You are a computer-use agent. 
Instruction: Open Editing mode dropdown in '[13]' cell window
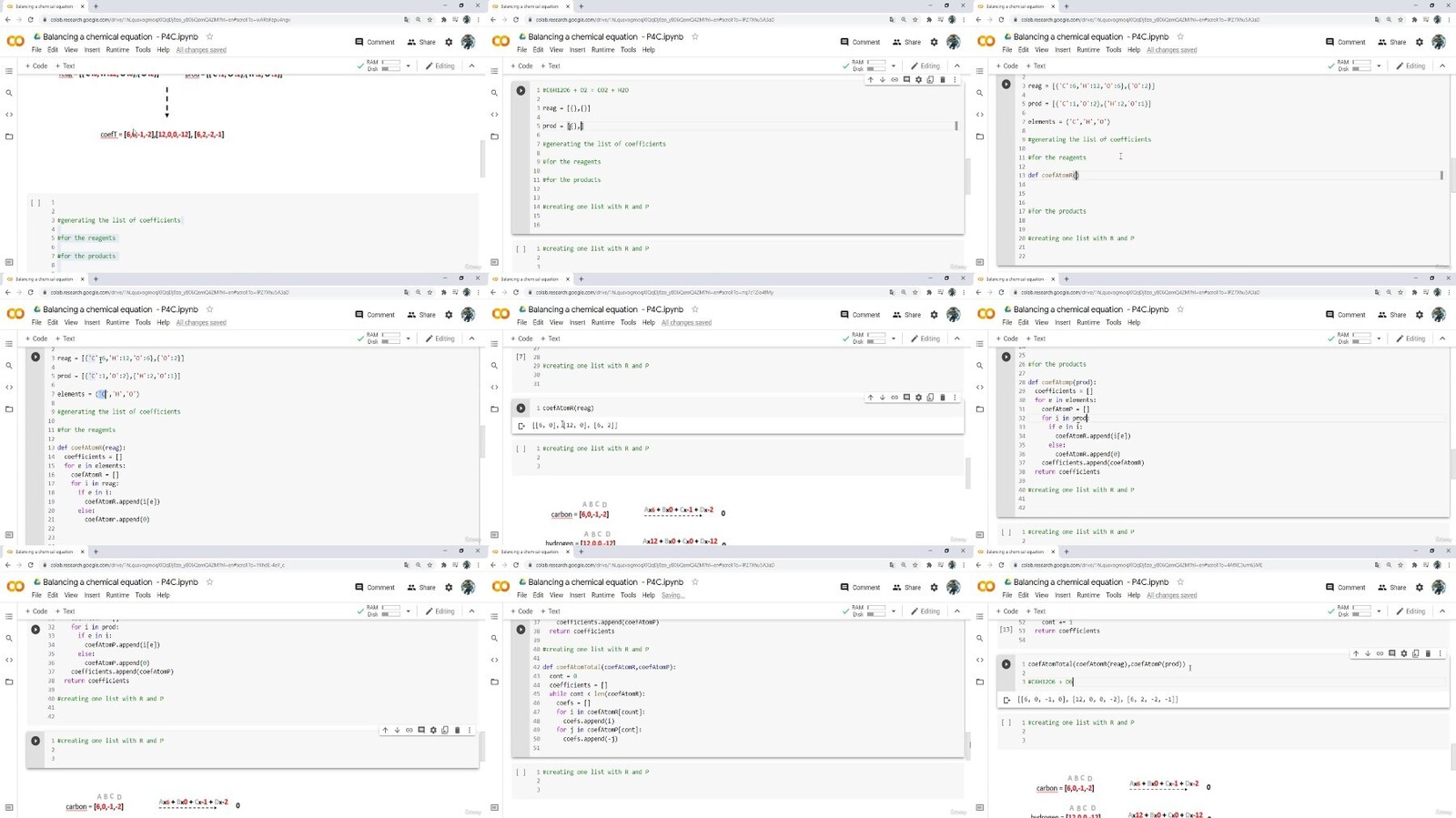1411,611
